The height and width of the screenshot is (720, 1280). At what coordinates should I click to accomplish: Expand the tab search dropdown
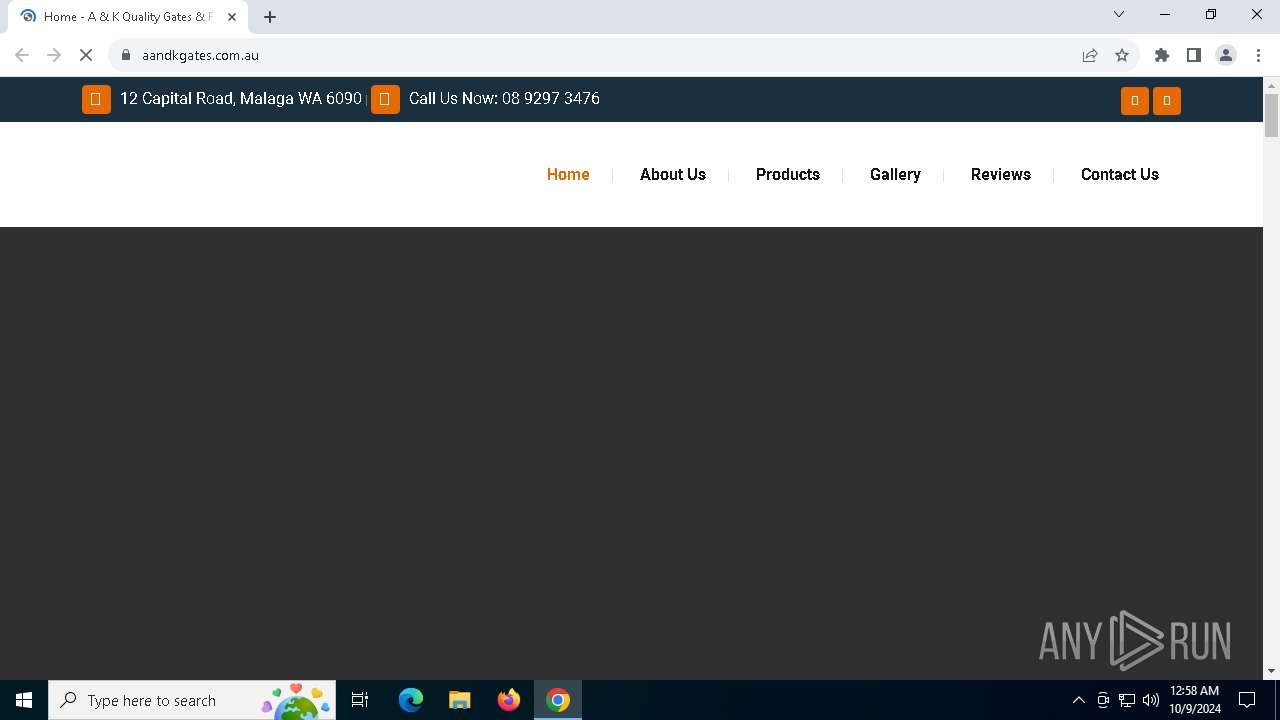point(1119,14)
